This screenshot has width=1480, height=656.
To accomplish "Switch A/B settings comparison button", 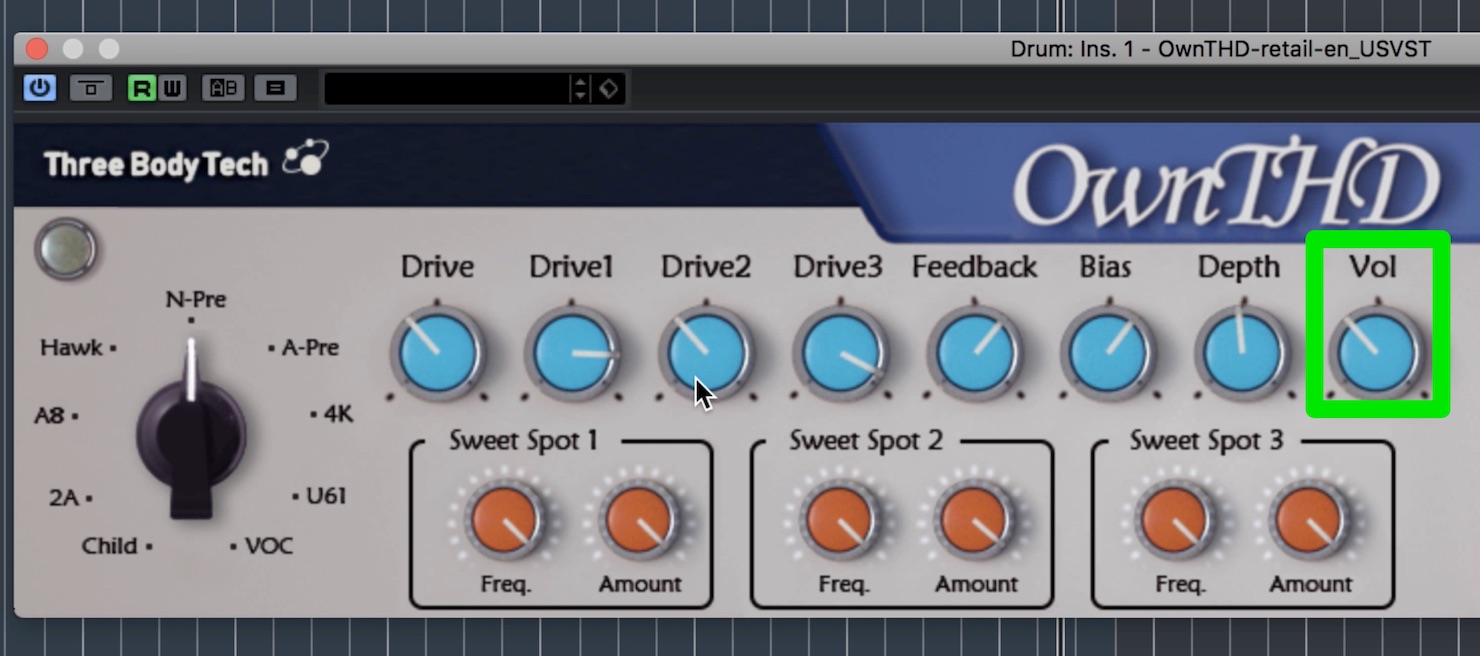I will pyautogui.click(x=223, y=88).
